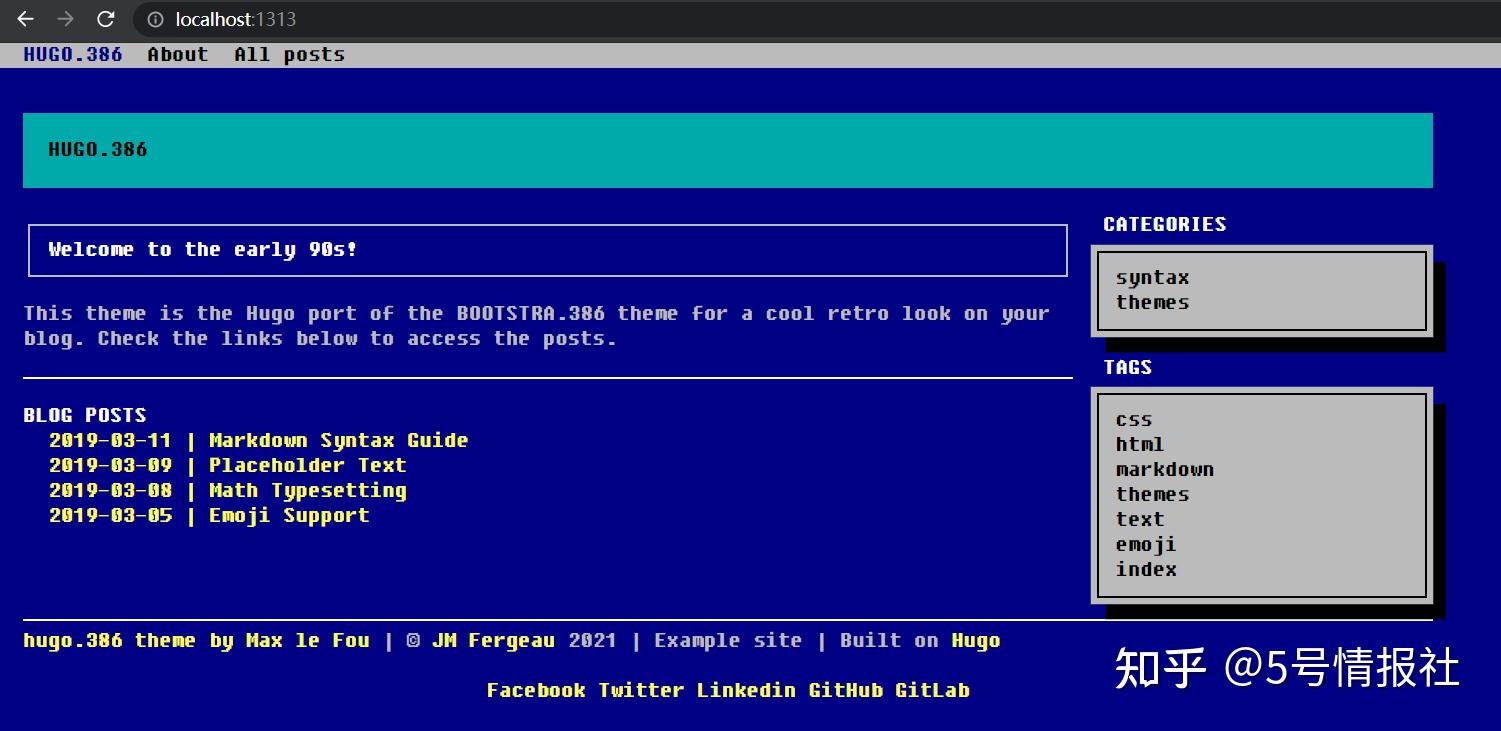Open the Twitter footer link
Viewport: 1501px width, 731px height.
[x=641, y=691]
